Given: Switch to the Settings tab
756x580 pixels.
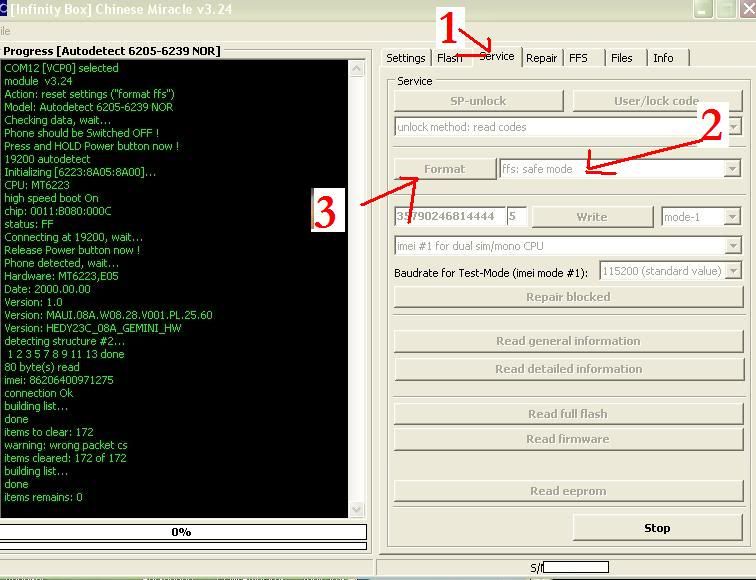Looking at the screenshot, I should click(406, 58).
